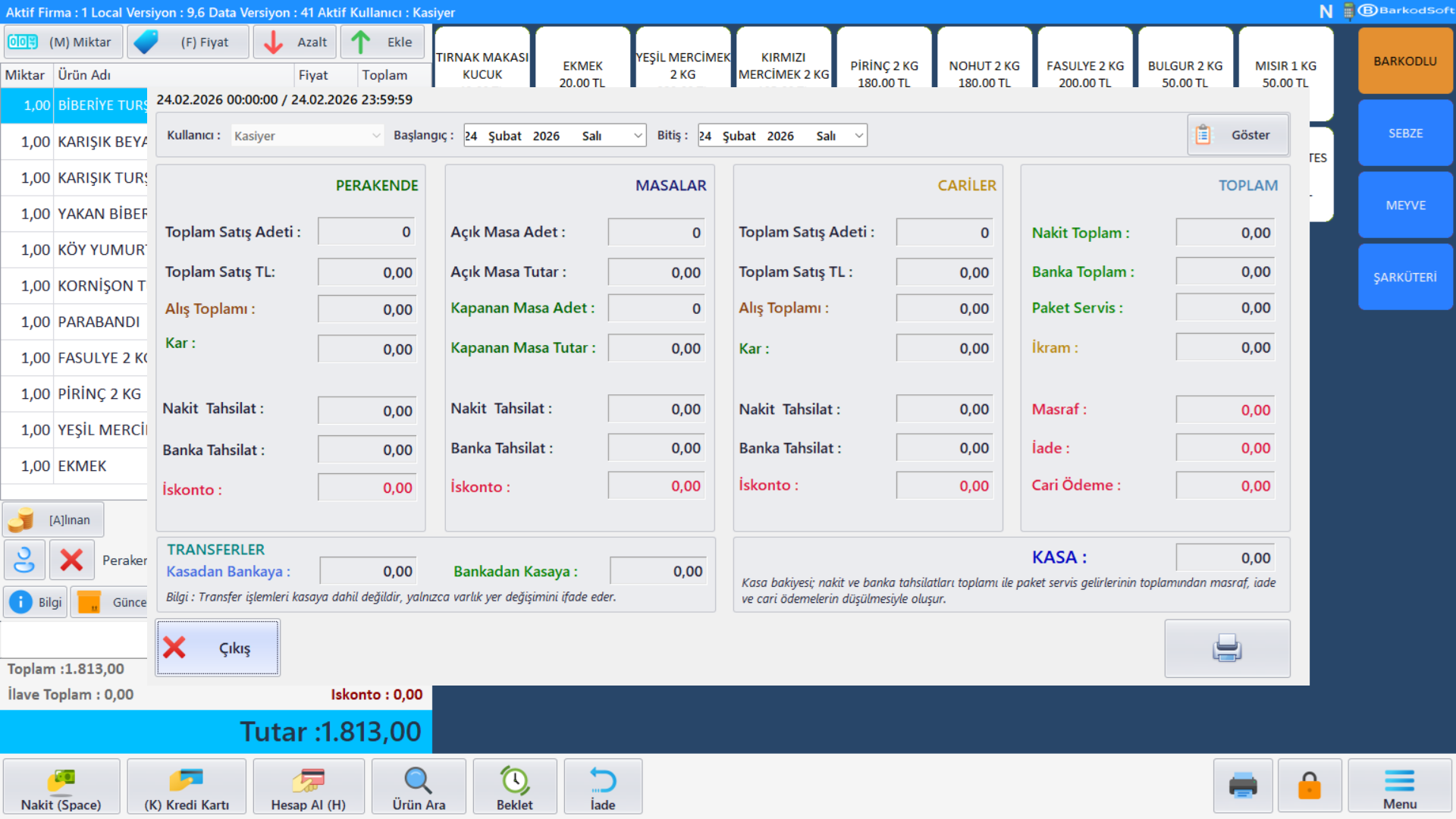Expand the Başlangıç date picker
1456x819 pixels.
(x=638, y=136)
